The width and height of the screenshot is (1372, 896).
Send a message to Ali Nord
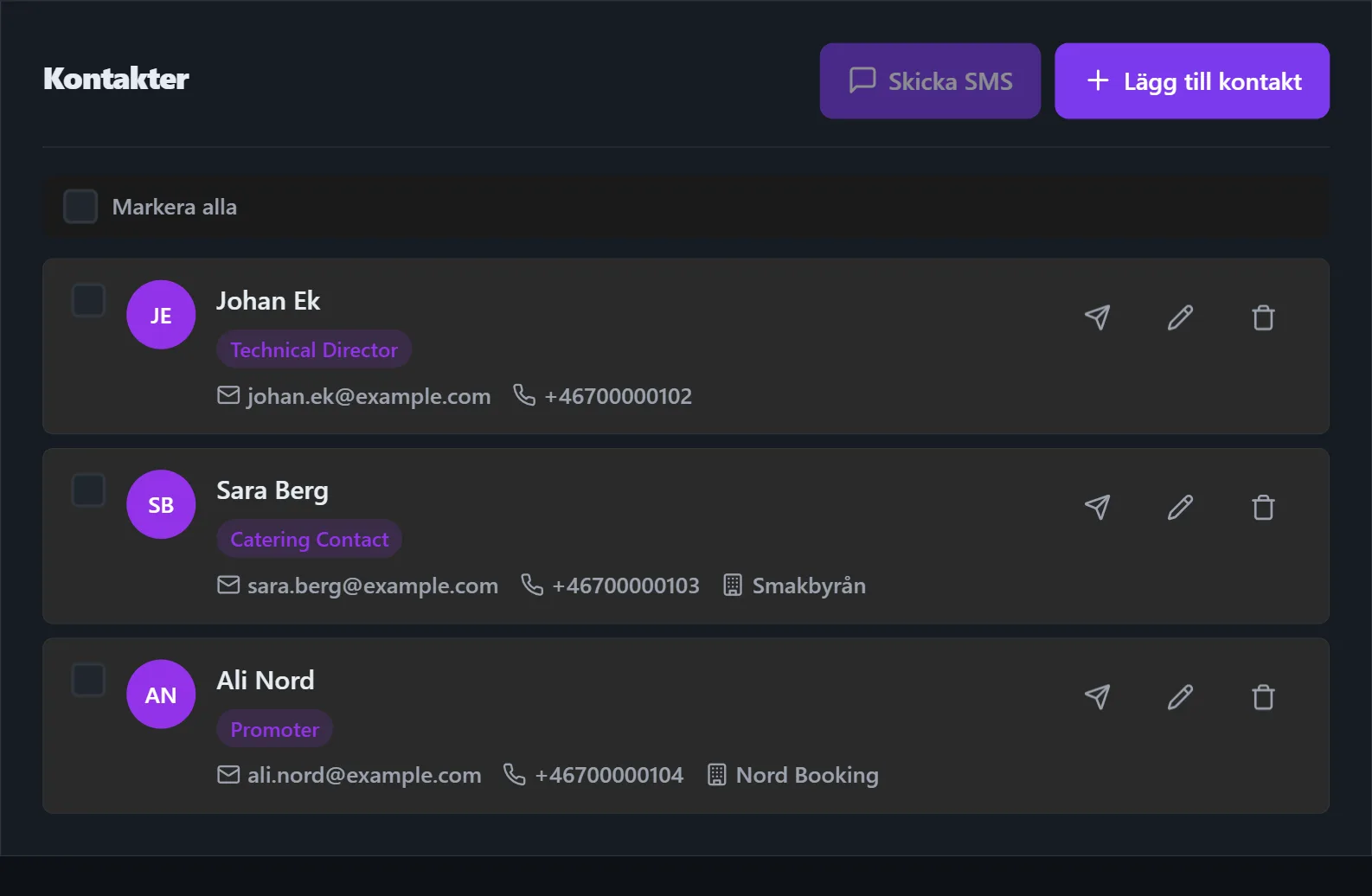coord(1097,697)
